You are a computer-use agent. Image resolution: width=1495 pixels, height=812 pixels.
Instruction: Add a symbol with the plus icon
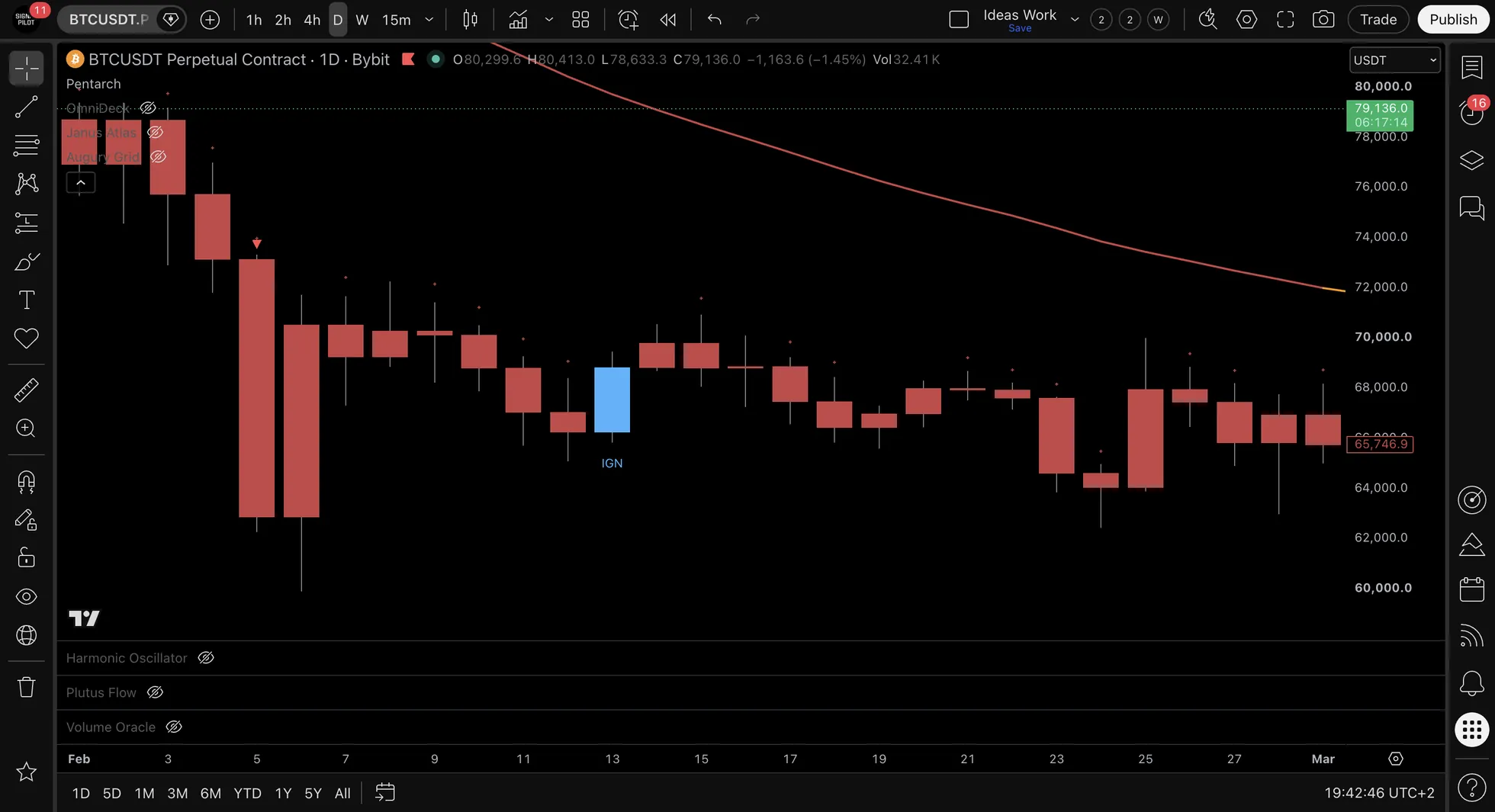(210, 20)
